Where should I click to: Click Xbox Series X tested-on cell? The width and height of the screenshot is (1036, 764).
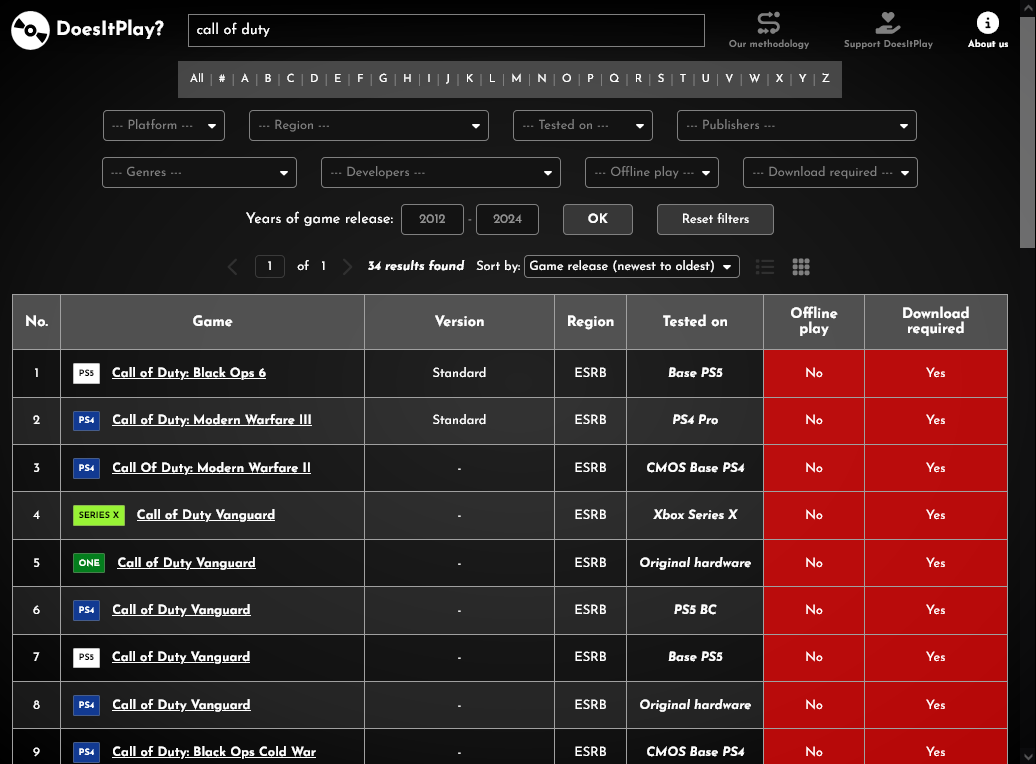pos(695,515)
